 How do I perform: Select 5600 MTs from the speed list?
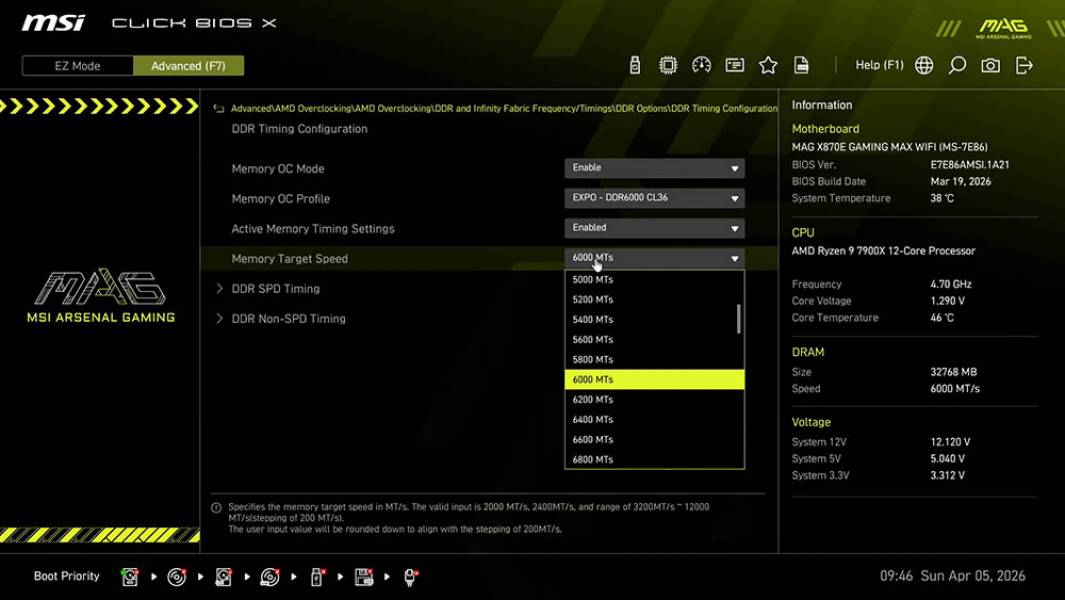591,338
